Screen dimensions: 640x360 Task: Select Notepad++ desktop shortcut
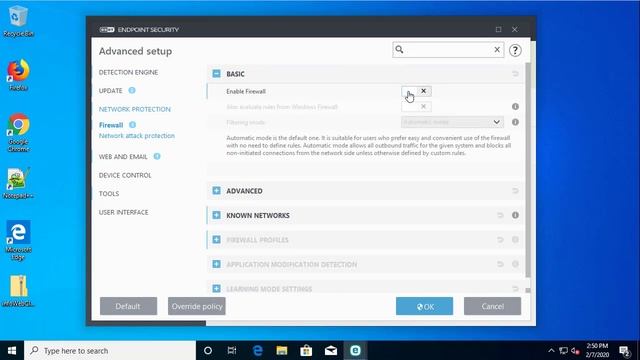(18, 183)
